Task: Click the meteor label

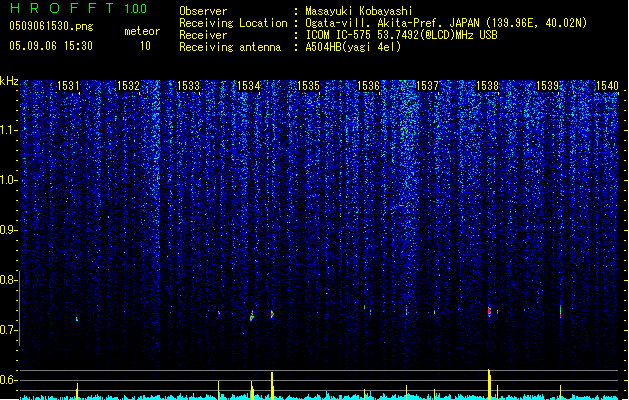Action: tap(142, 31)
